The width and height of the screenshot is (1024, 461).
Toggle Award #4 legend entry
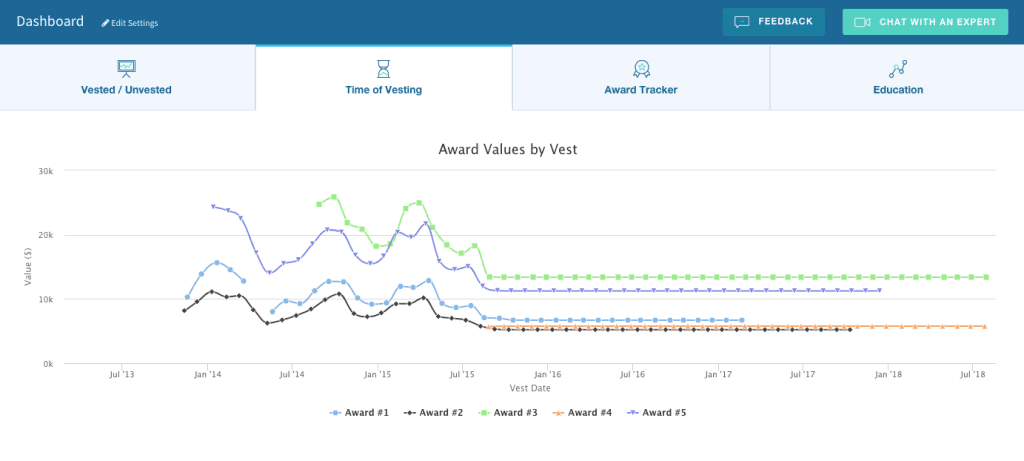tap(583, 413)
